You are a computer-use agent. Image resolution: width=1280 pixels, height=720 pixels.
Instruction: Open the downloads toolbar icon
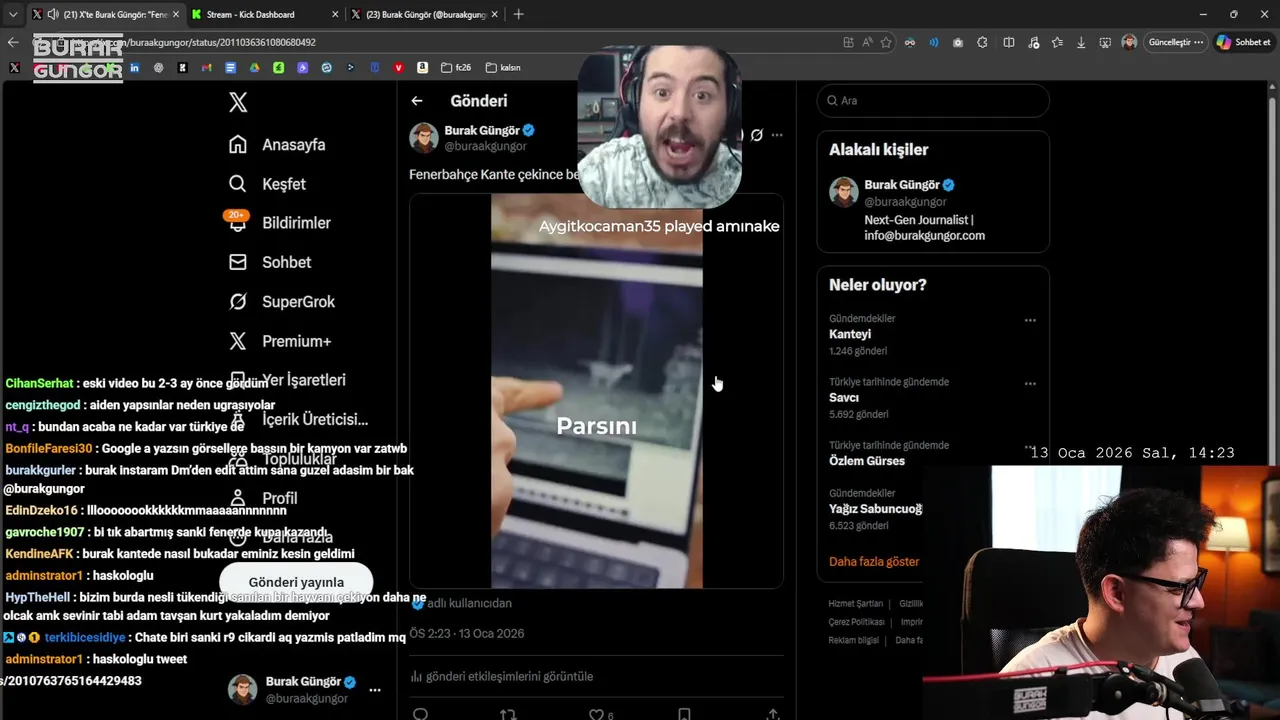coord(1081,43)
